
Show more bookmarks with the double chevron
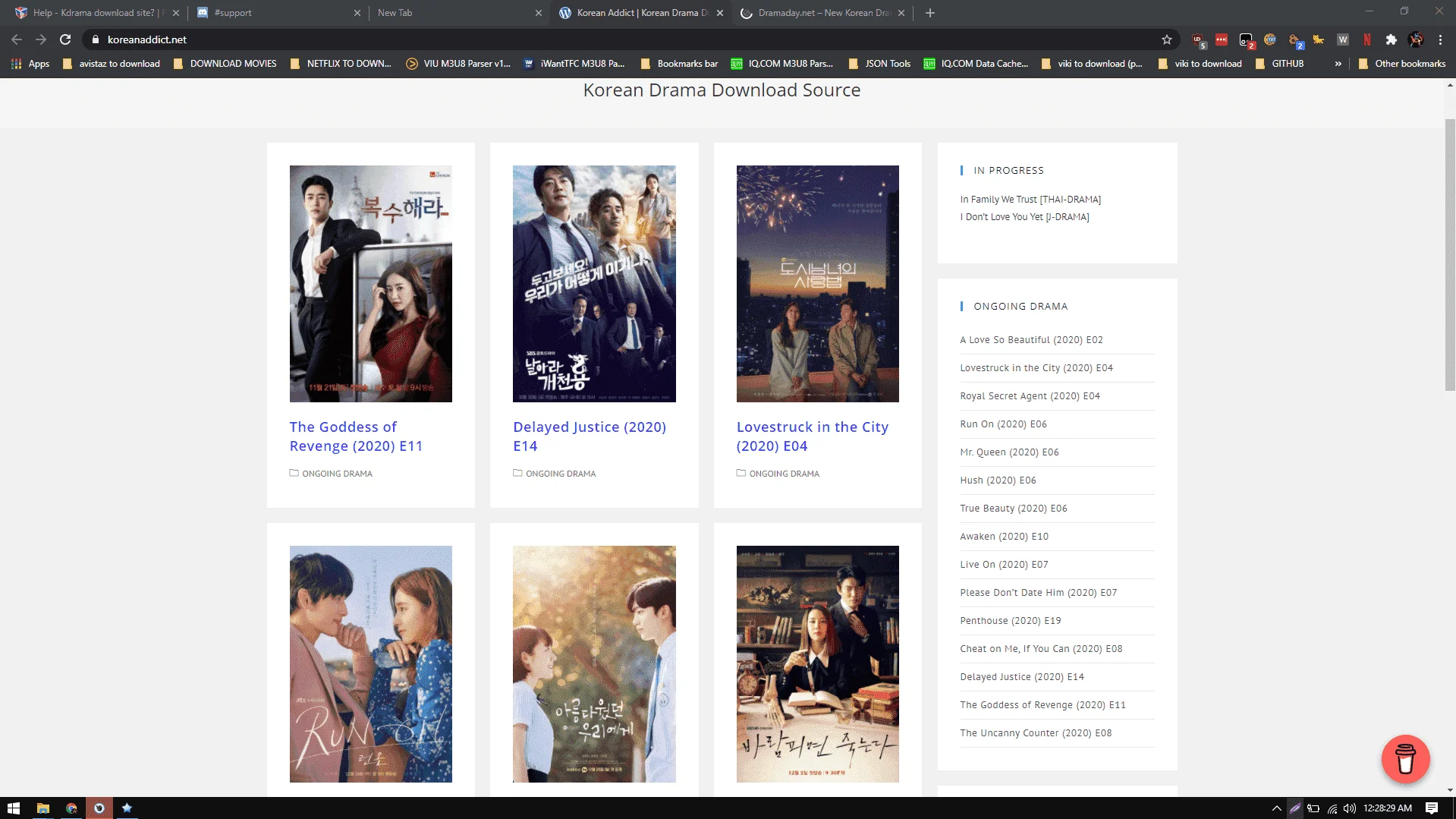(x=1338, y=64)
